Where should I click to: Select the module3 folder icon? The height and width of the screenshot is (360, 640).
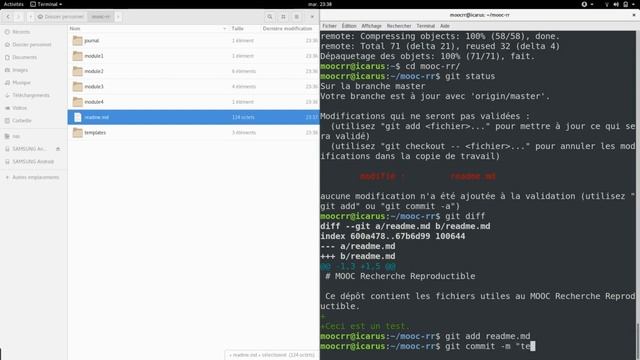click(78, 87)
